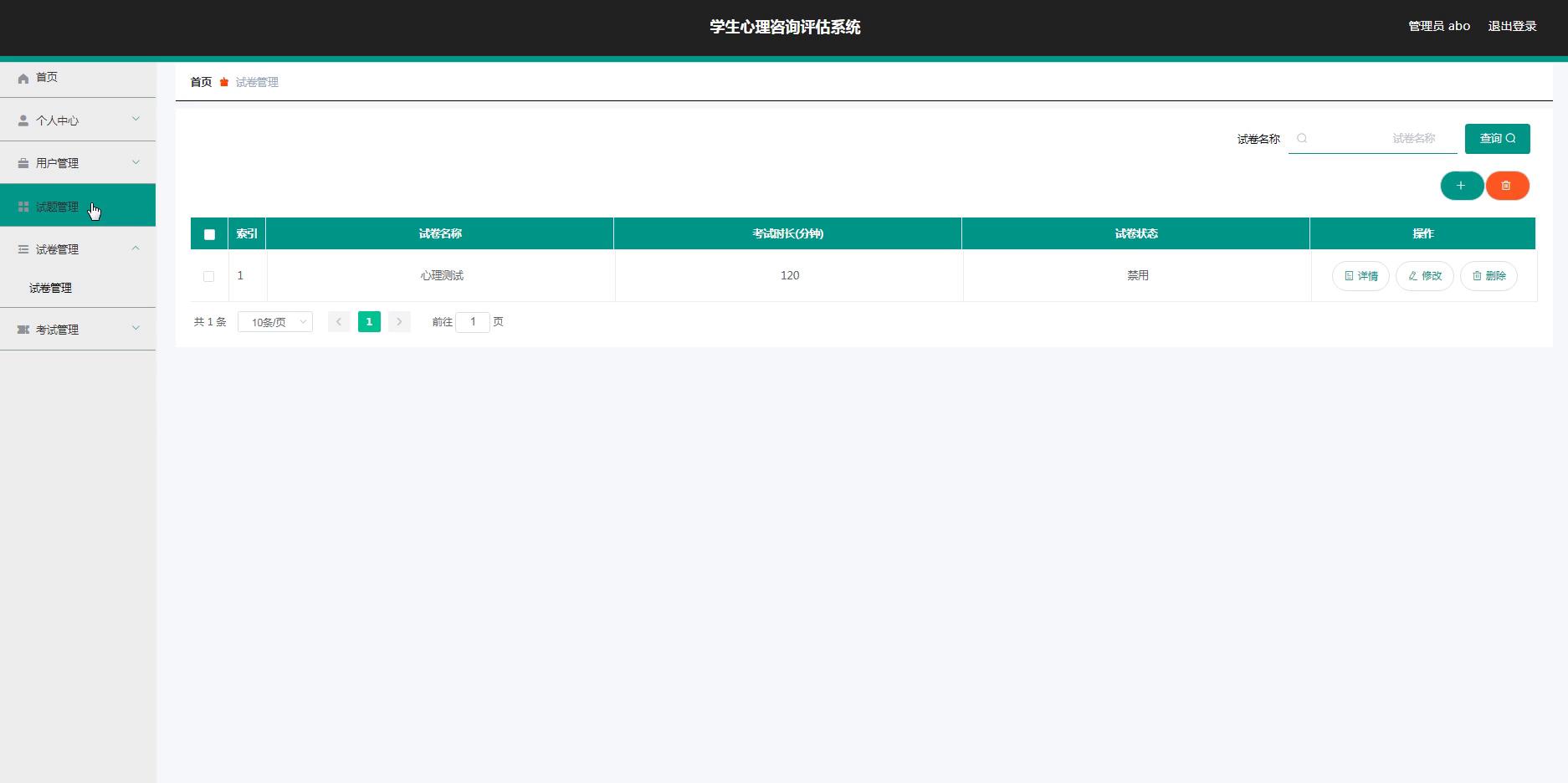Select the 试卷管理 submenu item
The height and width of the screenshot is (783, 1568).
(50, 288)
